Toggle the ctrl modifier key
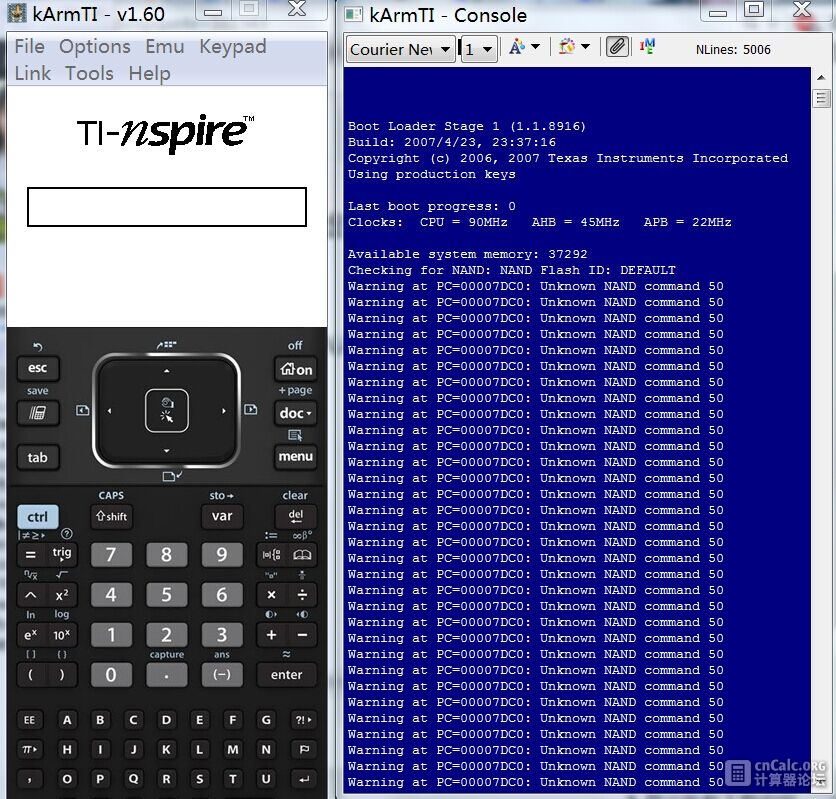The image size is (836, 799). 37,516
